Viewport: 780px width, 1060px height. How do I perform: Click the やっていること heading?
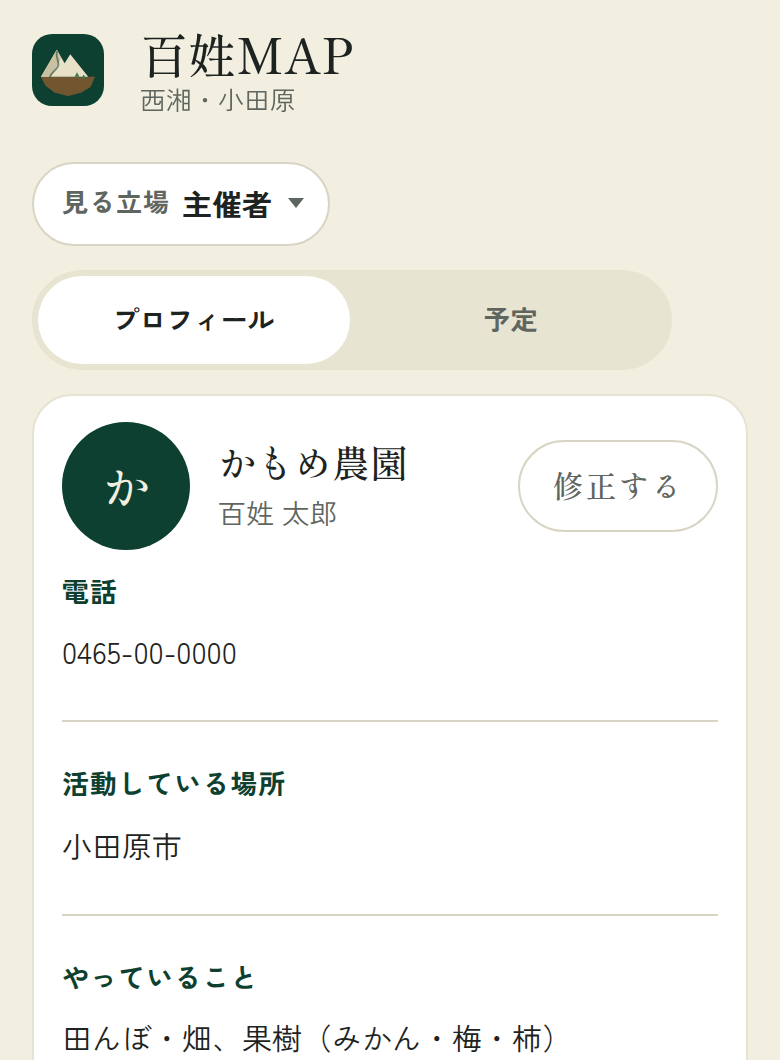159,978
